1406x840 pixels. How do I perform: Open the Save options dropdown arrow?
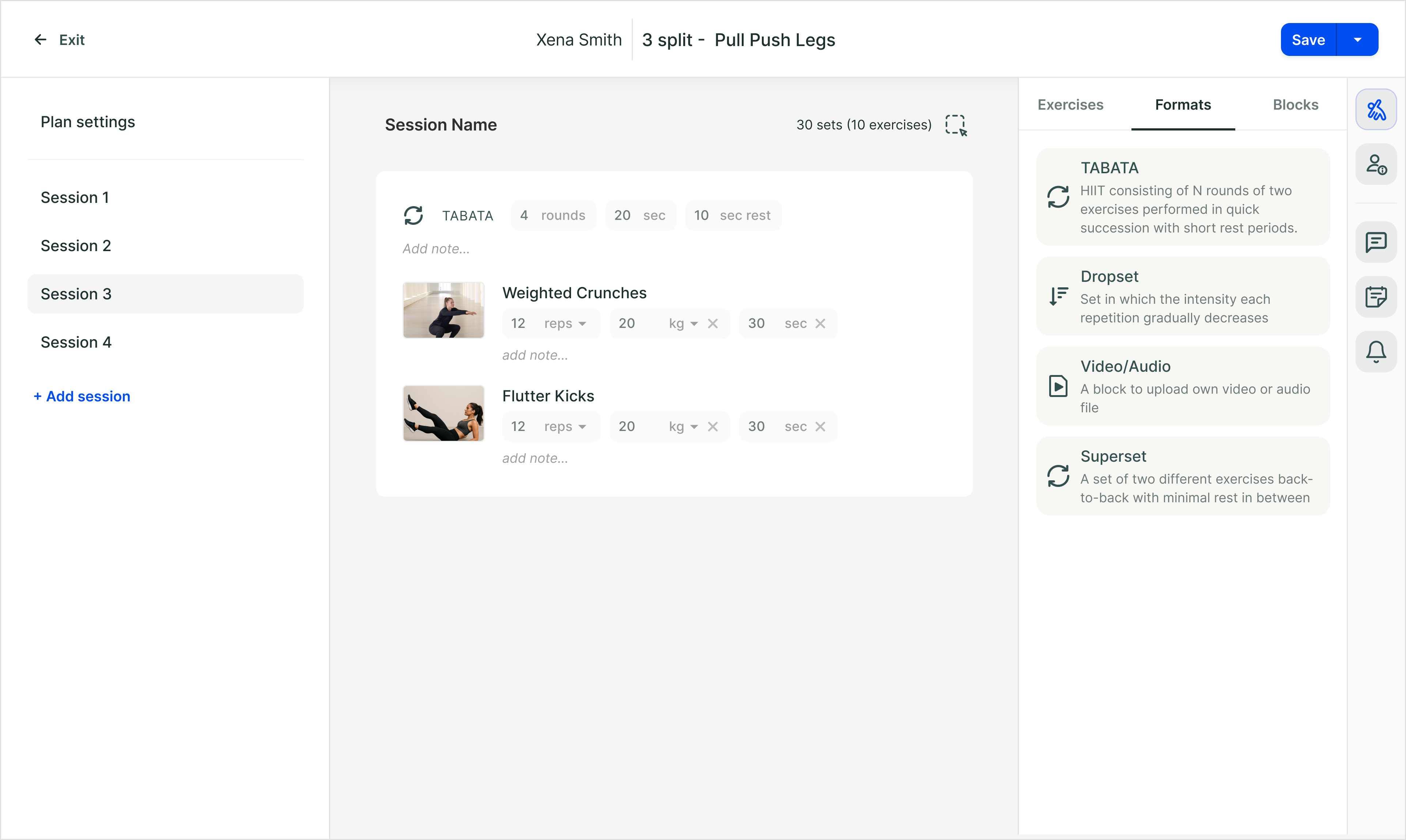pyautogui.click(x=1357, y=39)
